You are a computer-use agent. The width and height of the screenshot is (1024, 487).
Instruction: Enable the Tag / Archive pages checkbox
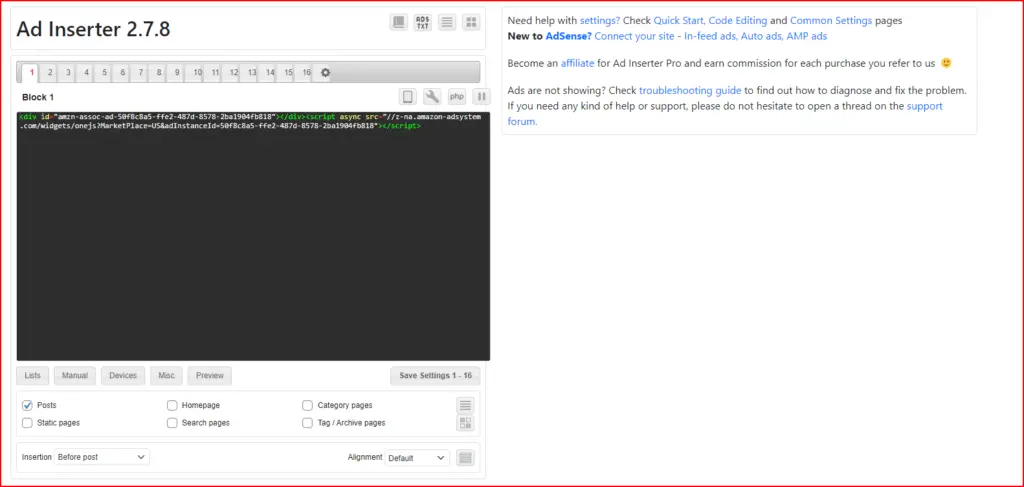(x=308, y=423)
